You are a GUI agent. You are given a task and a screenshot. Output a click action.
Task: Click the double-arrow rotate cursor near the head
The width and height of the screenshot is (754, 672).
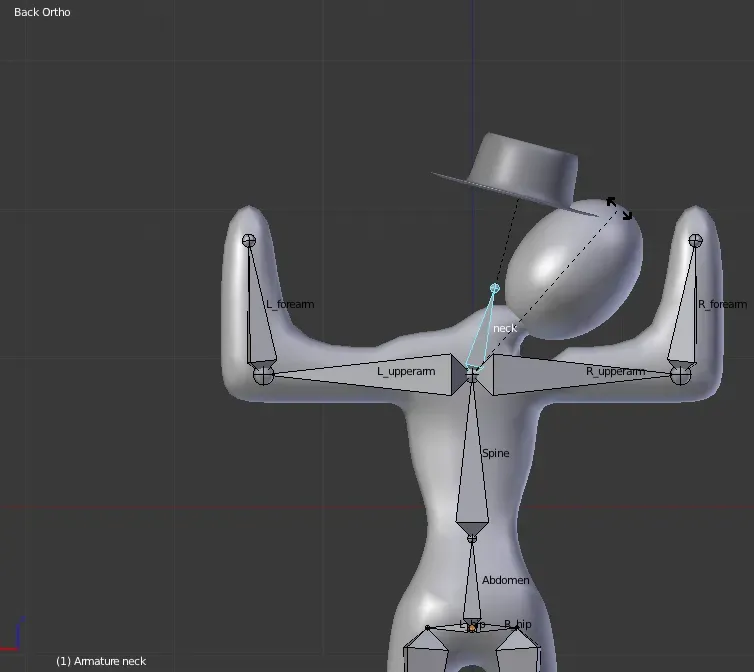(619, 208)
